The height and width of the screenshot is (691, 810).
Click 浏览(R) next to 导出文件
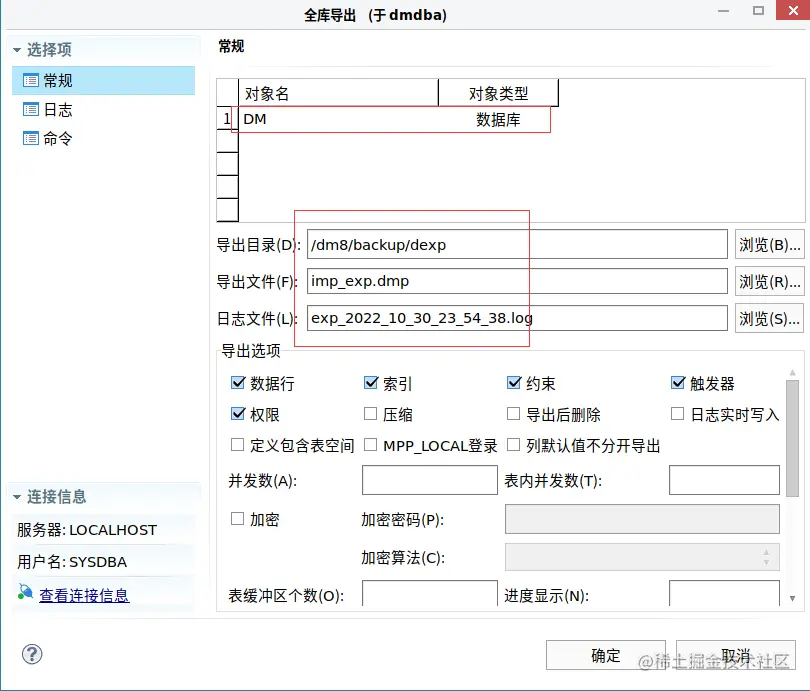coord(769,281)
